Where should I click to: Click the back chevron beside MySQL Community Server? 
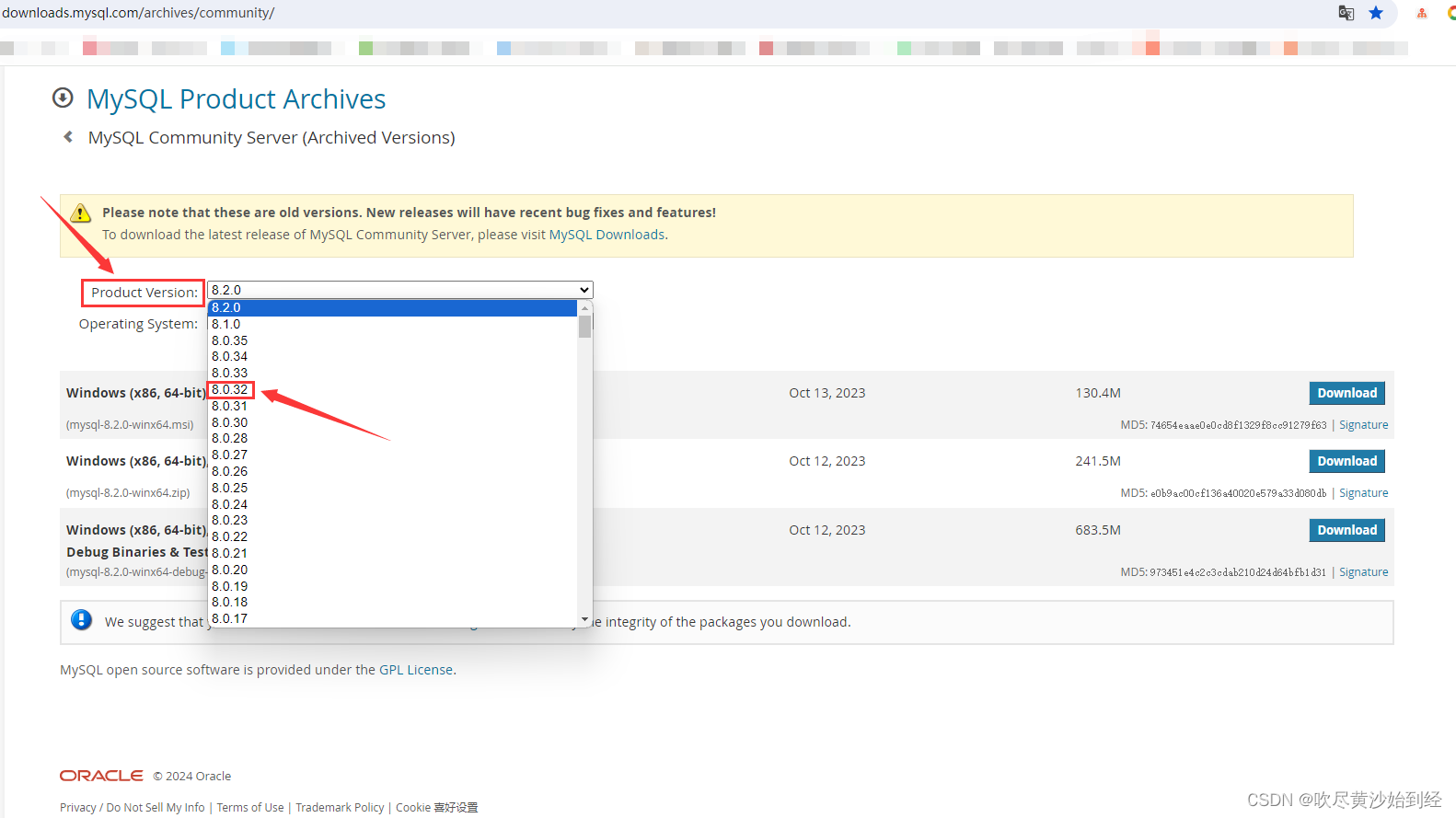(x=68, y=137)
